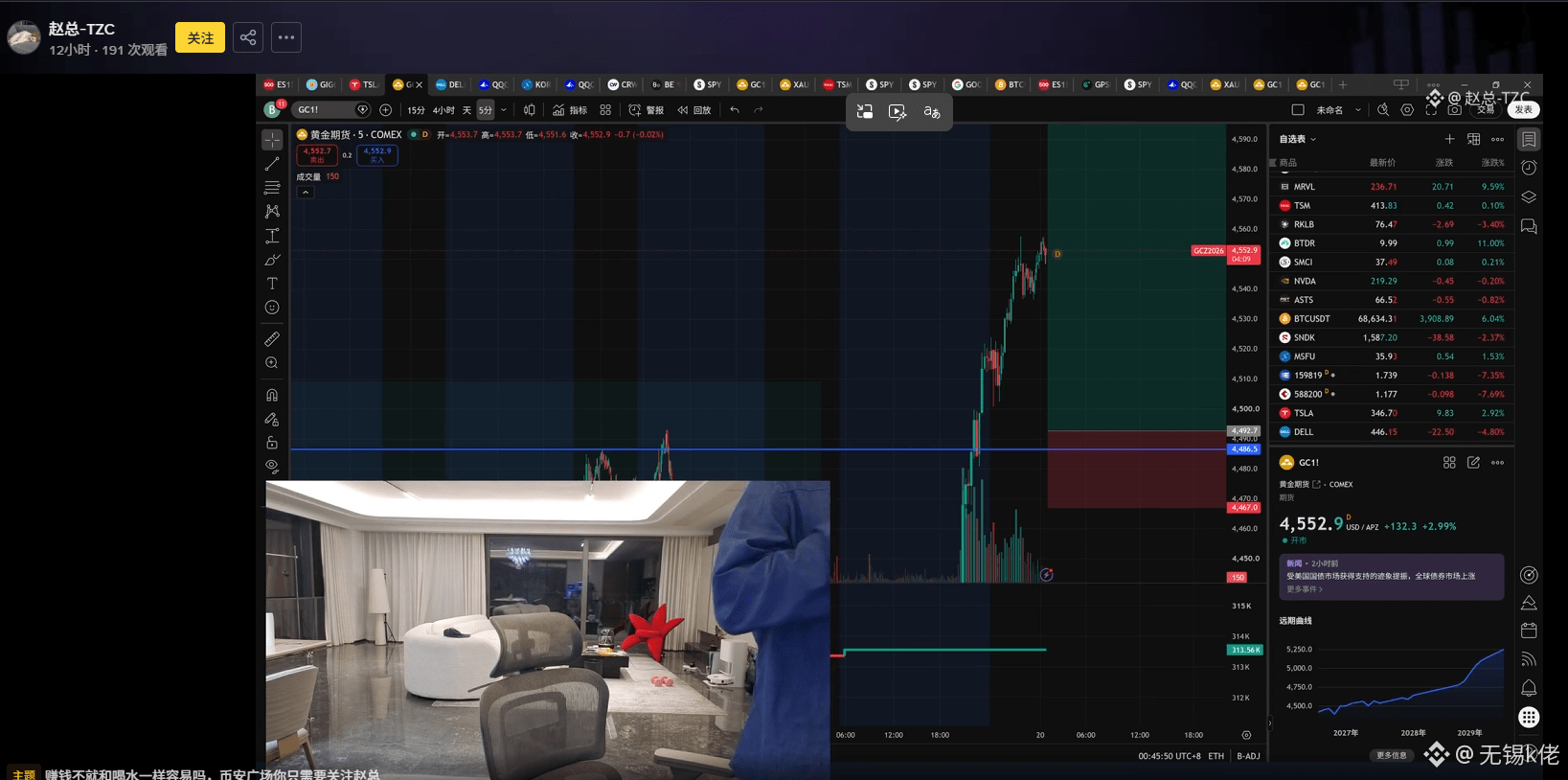This screenshot has height=780, width=1568.
Task: Open the economic calendar in sidebar
Action: (x=1529, y=631)
